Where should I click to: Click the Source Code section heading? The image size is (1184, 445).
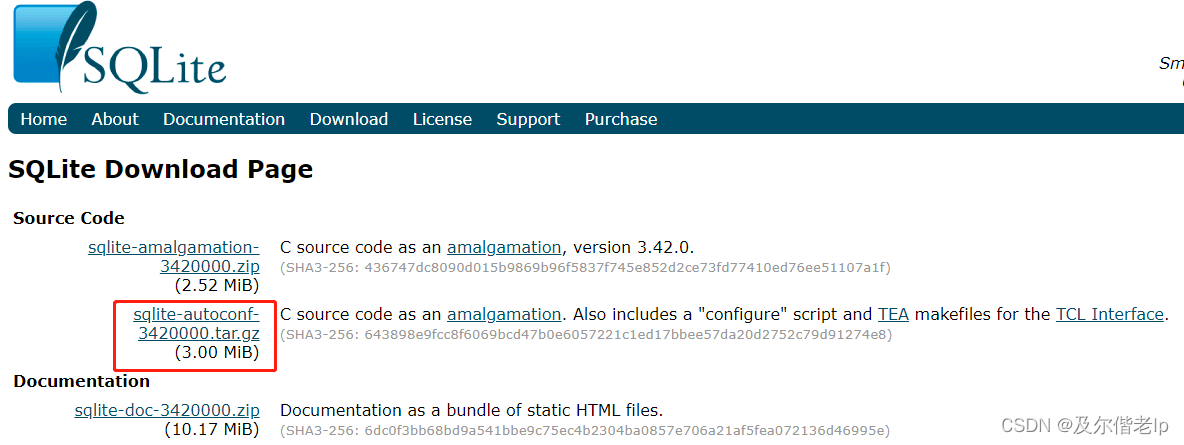69,218
